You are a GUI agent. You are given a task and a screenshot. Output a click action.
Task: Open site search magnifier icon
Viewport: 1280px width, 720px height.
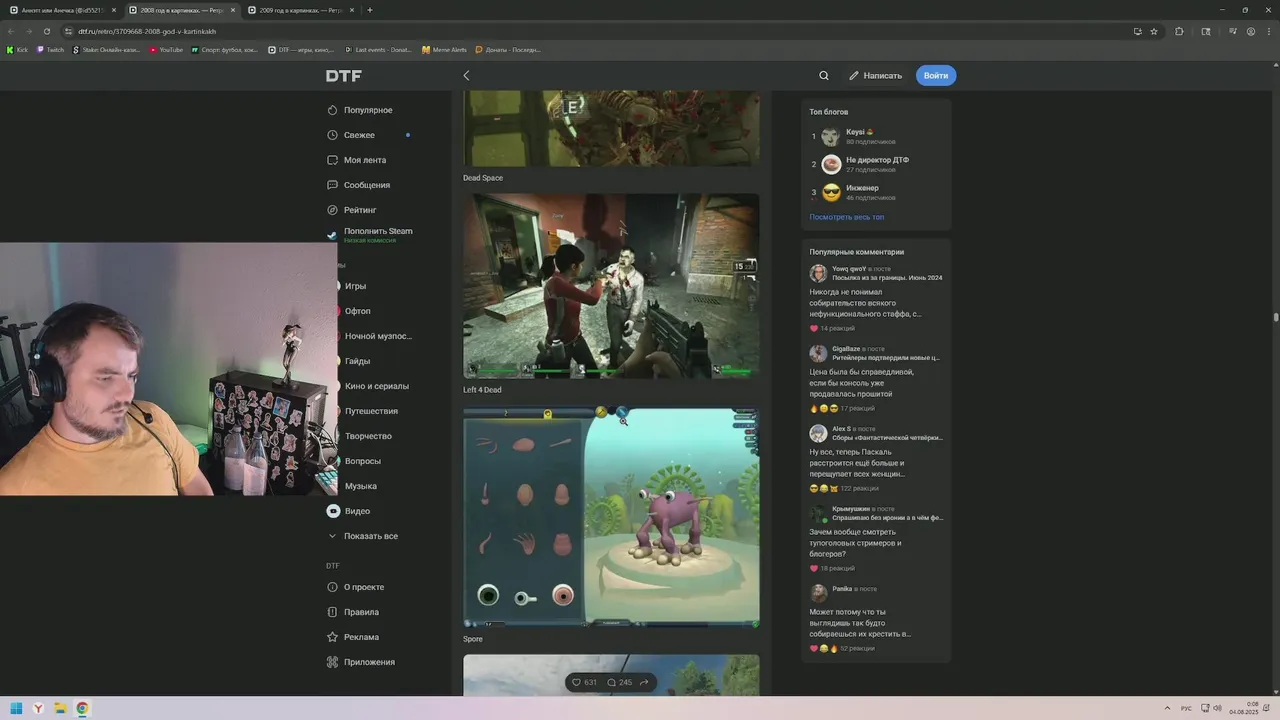[x=824, y=75]
